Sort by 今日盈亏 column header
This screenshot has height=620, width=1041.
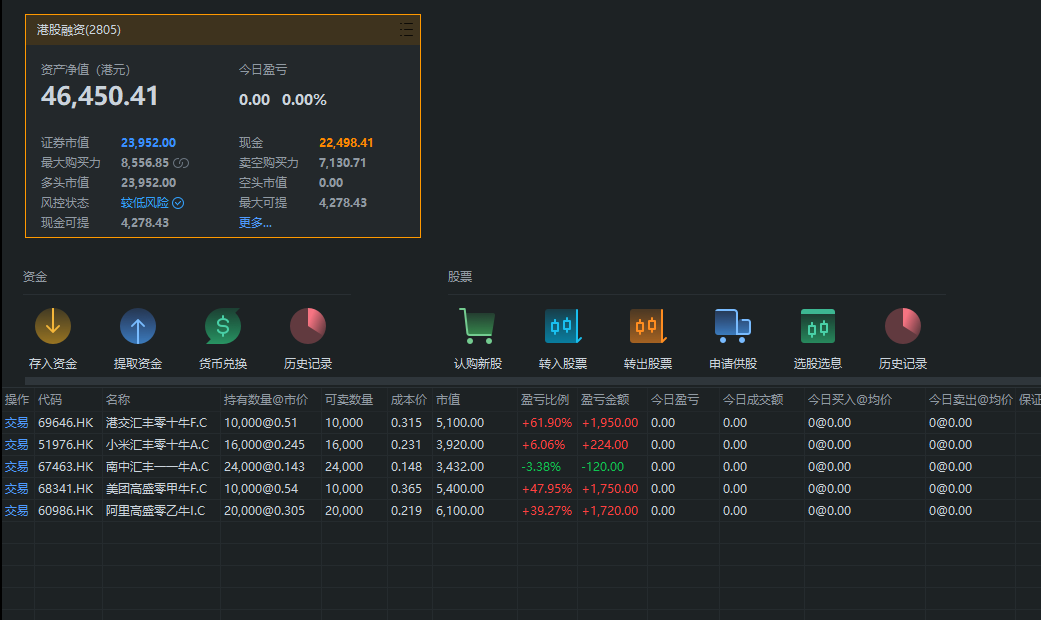click(675, 400)
